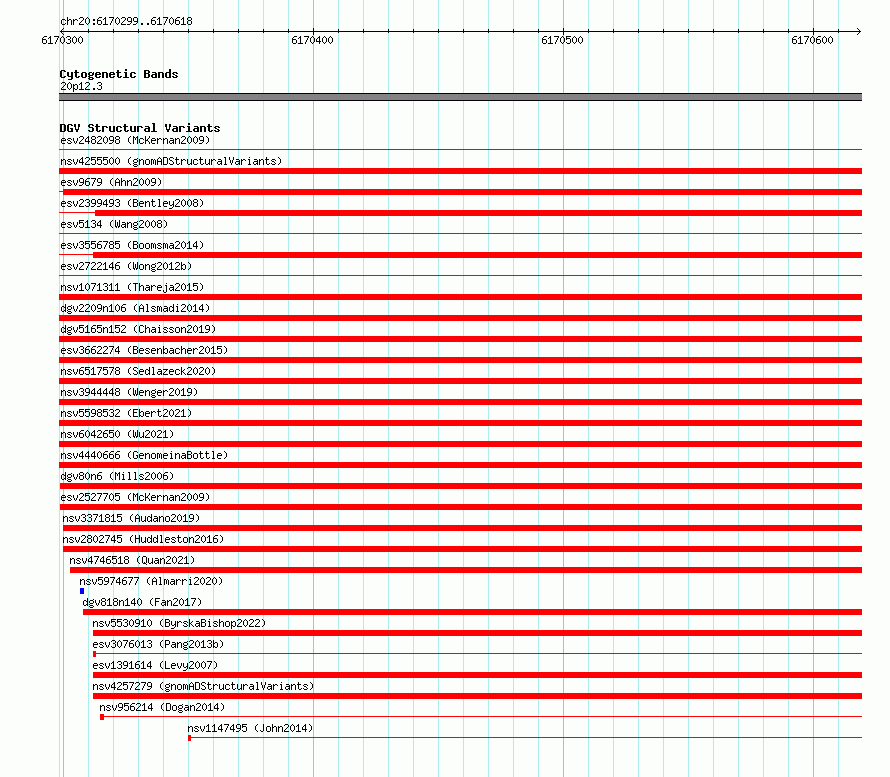The width and height of the screenshot is (890, 777).
Task: Click ruler position 6170300
Action: pos(62,40)
